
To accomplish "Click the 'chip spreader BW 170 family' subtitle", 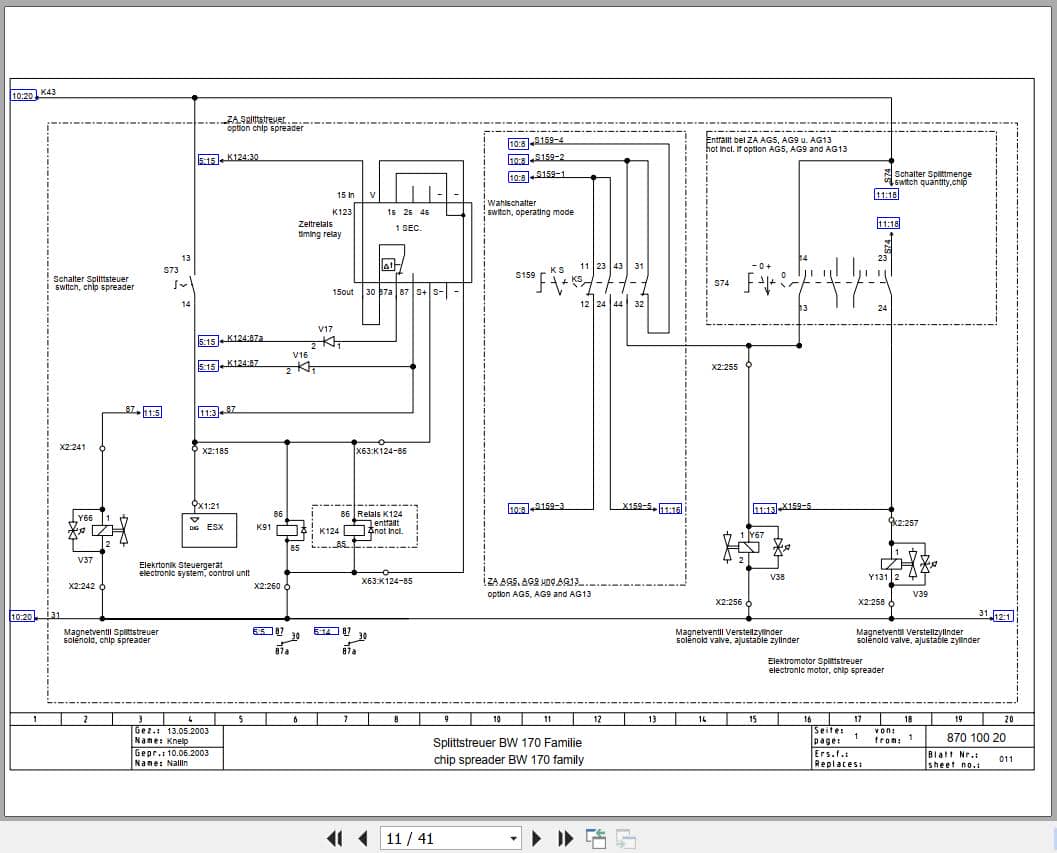I will tap(508, 760).
